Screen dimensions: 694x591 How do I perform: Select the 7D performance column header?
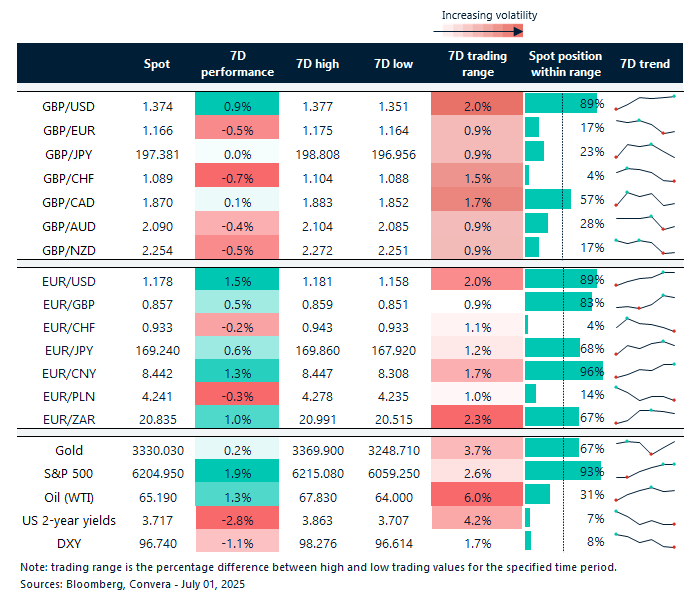pos(237,65)
